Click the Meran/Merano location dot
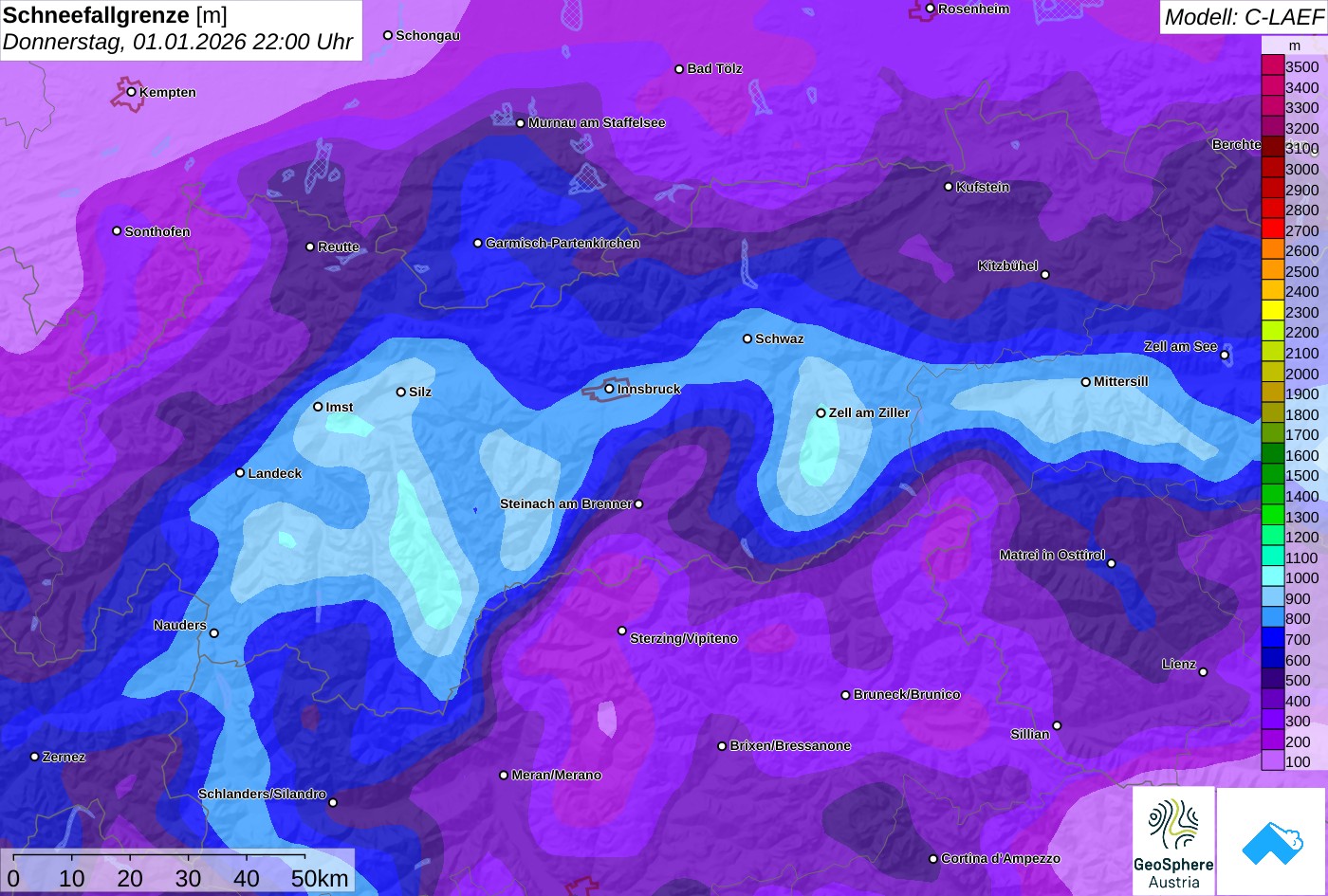The image size is (1328, 896). tap(504, 775)
